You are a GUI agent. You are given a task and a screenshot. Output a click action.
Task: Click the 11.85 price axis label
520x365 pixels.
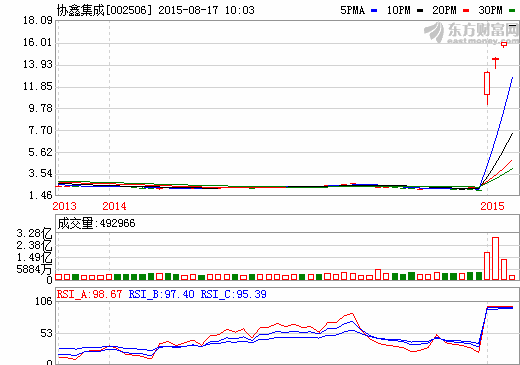[x=38, y=86]
